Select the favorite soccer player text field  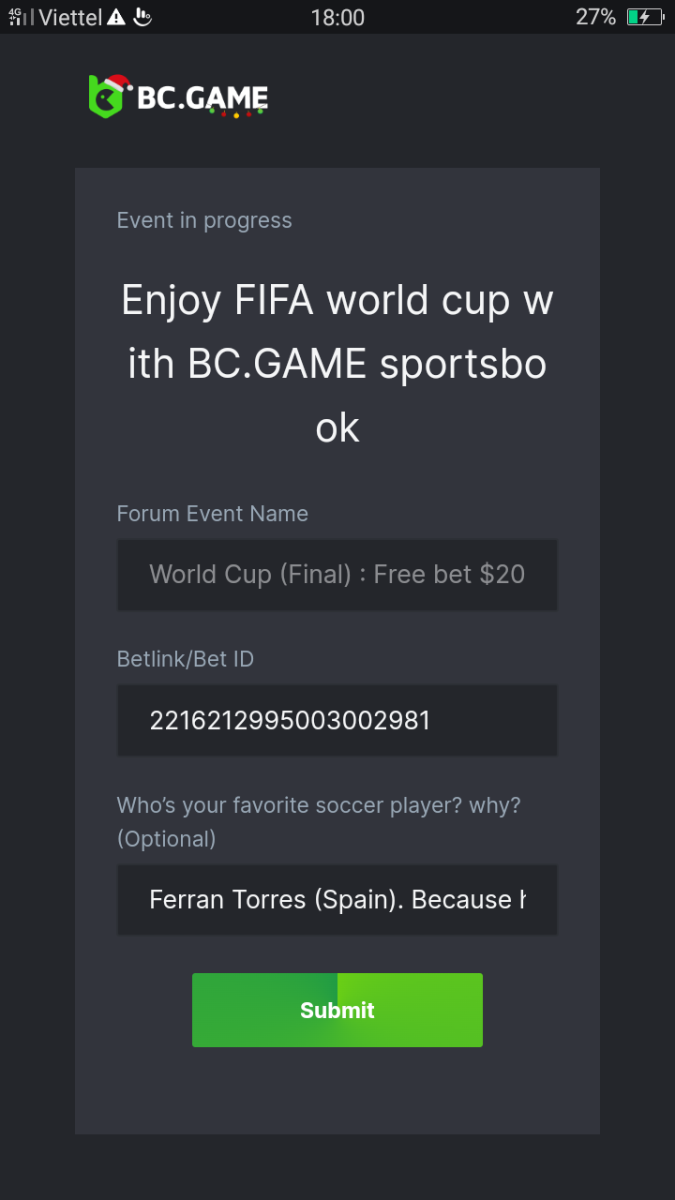[337, 900]
